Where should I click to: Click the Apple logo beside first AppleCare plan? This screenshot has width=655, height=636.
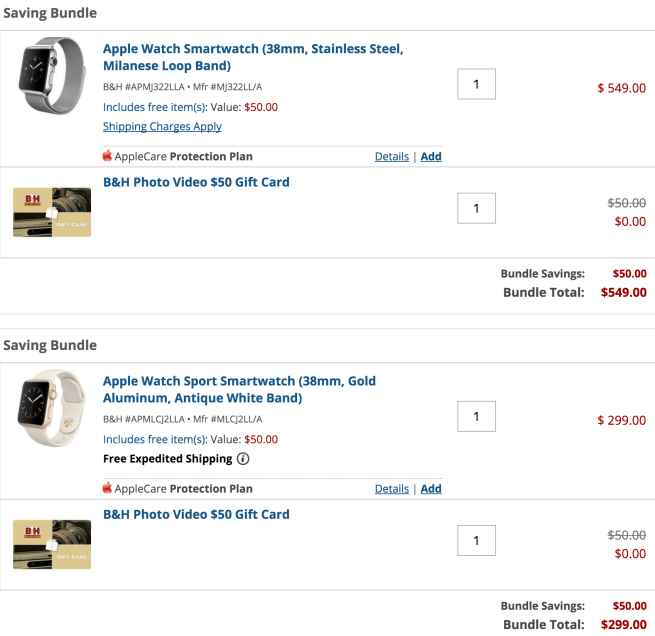tap(108, 156)
